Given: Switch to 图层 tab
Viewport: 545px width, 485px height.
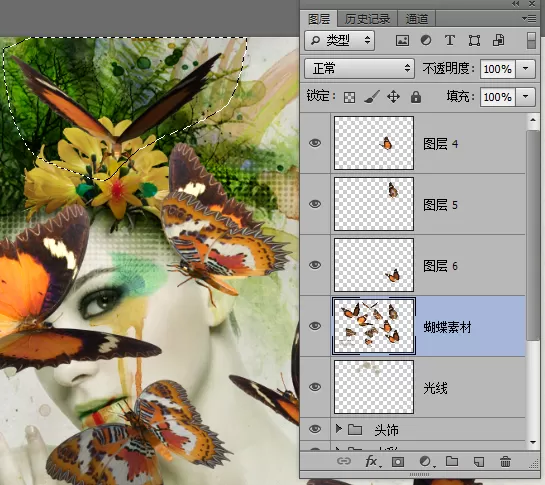Looking at the screenshot, I should [319, 19].
